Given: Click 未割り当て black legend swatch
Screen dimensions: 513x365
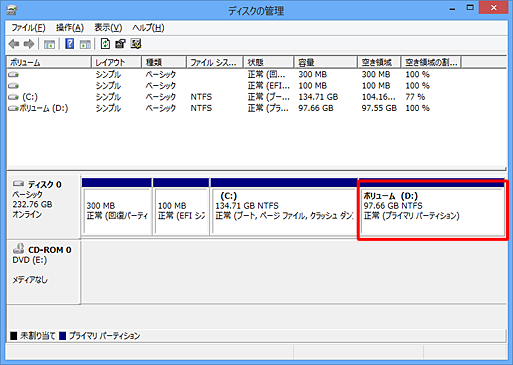Looking at the screenshot, I should (14, 336).
